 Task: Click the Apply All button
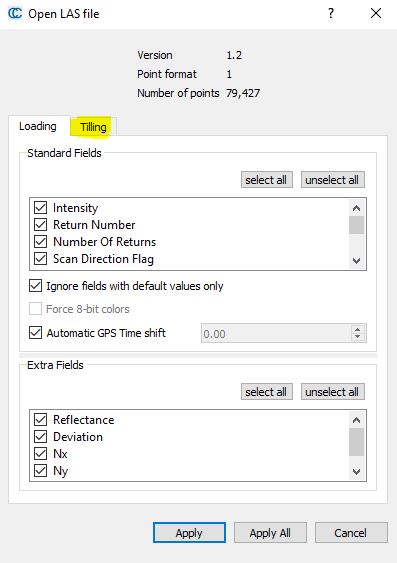click(270, 532)
